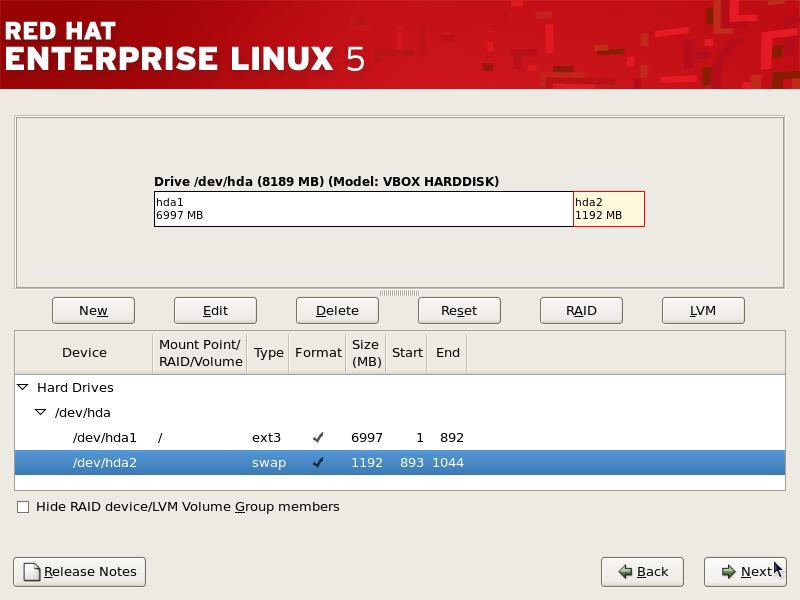Click the document icon on Release Notes
The image size is (800, 600).
point(32,572)
